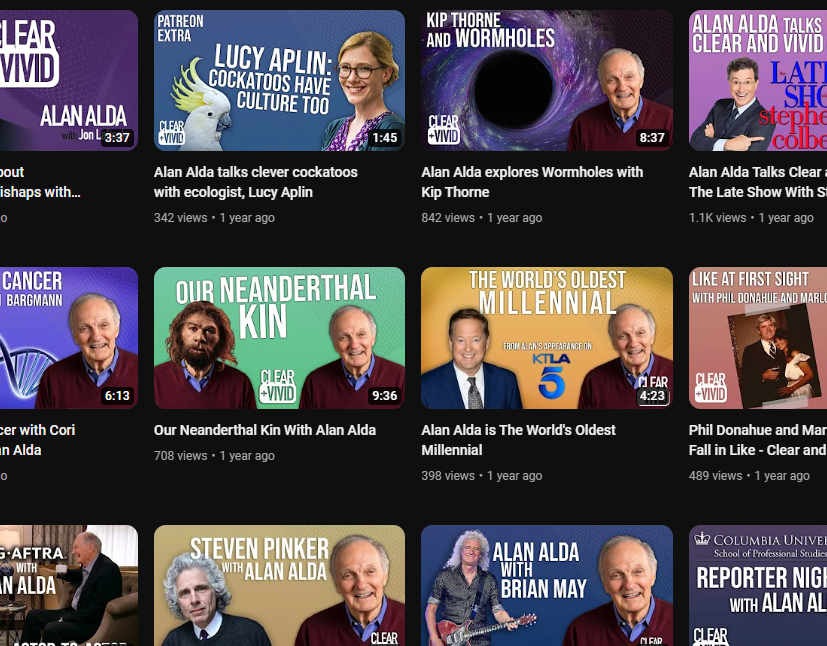Click '342 views • 1 year ago' text
Screen dimensions: 827x646
point(214,218)
